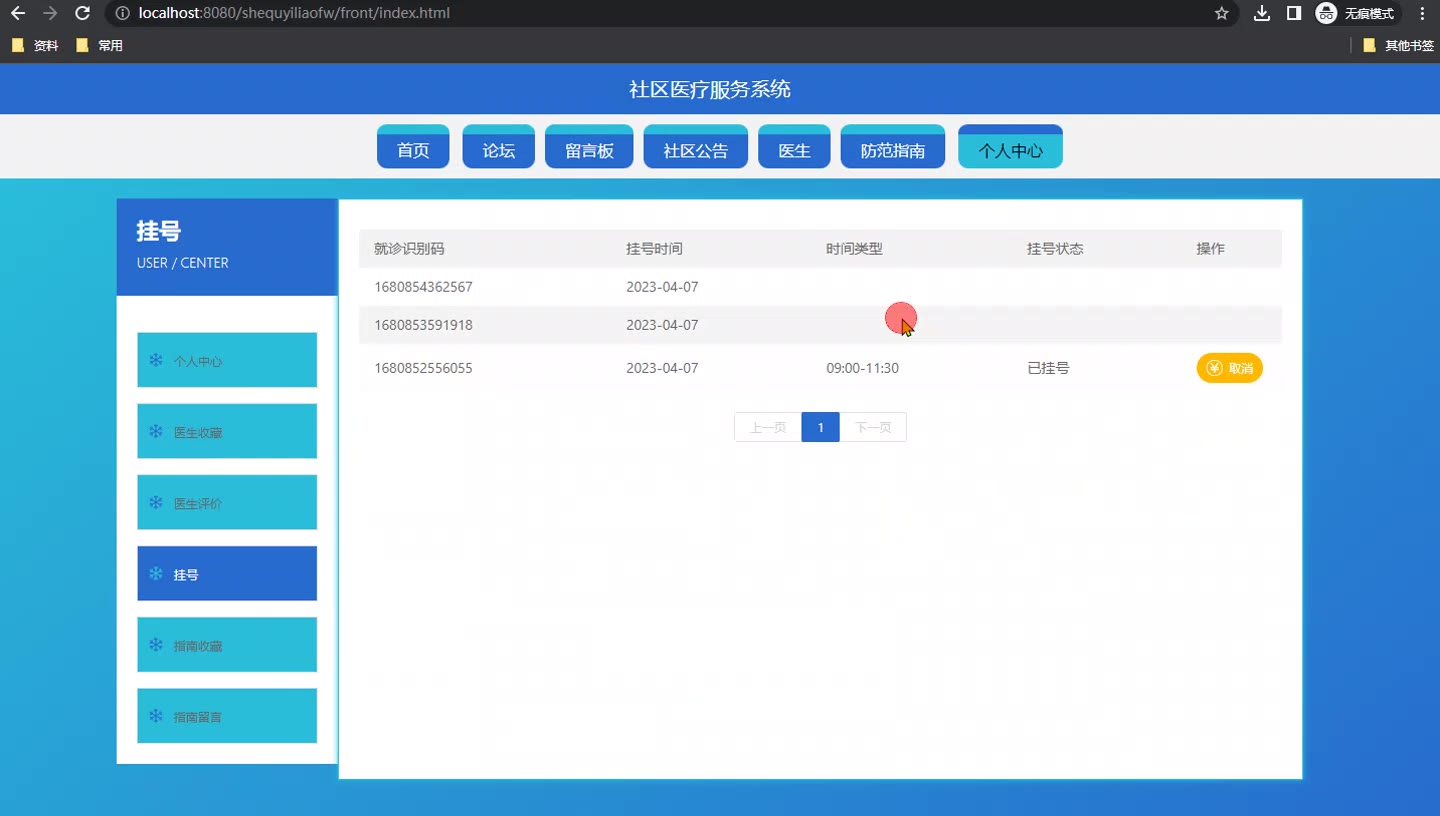
Task: Click the USER / CENTER subtitle
Action: 183,263
